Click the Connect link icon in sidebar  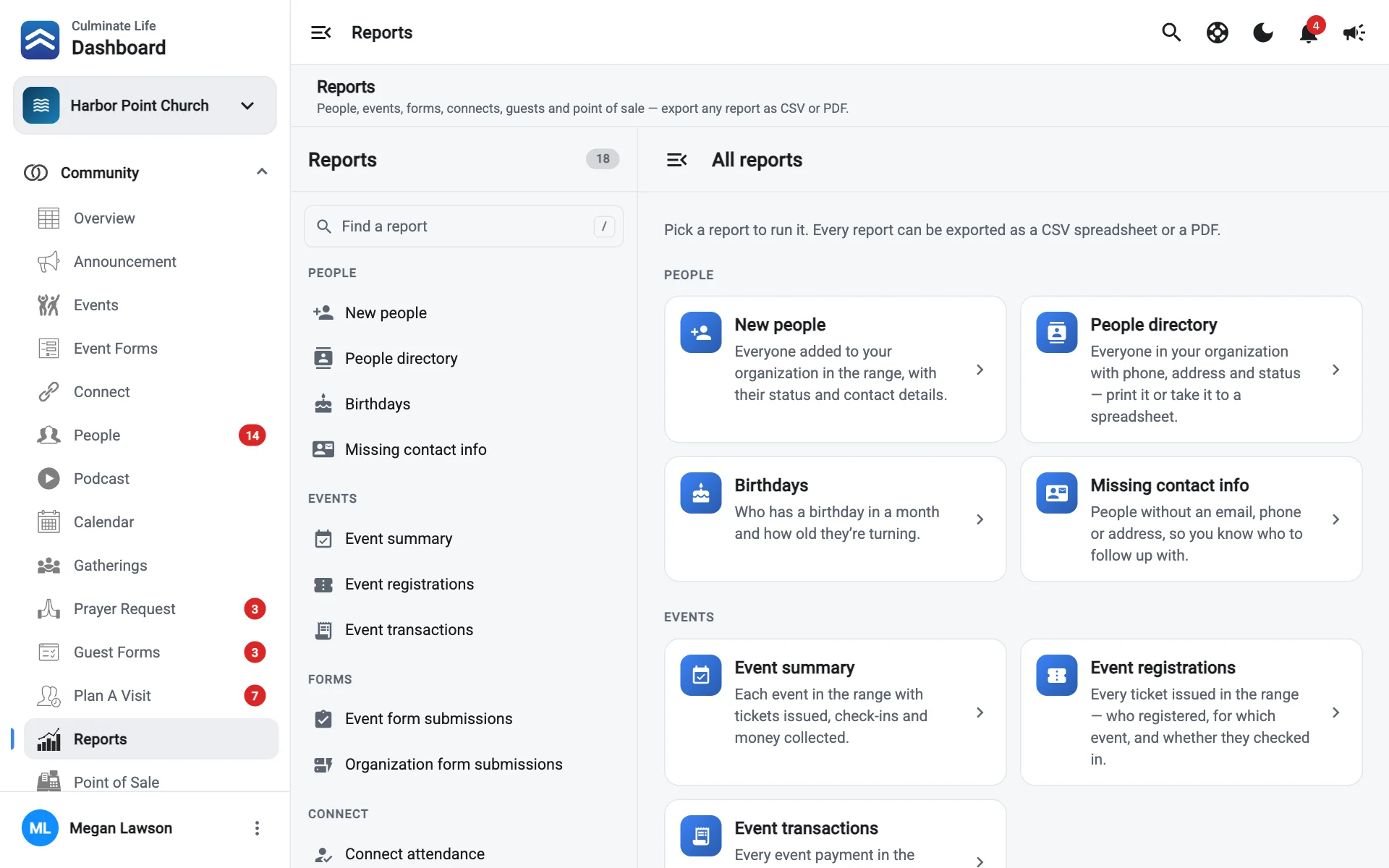(x=48, y=392)
